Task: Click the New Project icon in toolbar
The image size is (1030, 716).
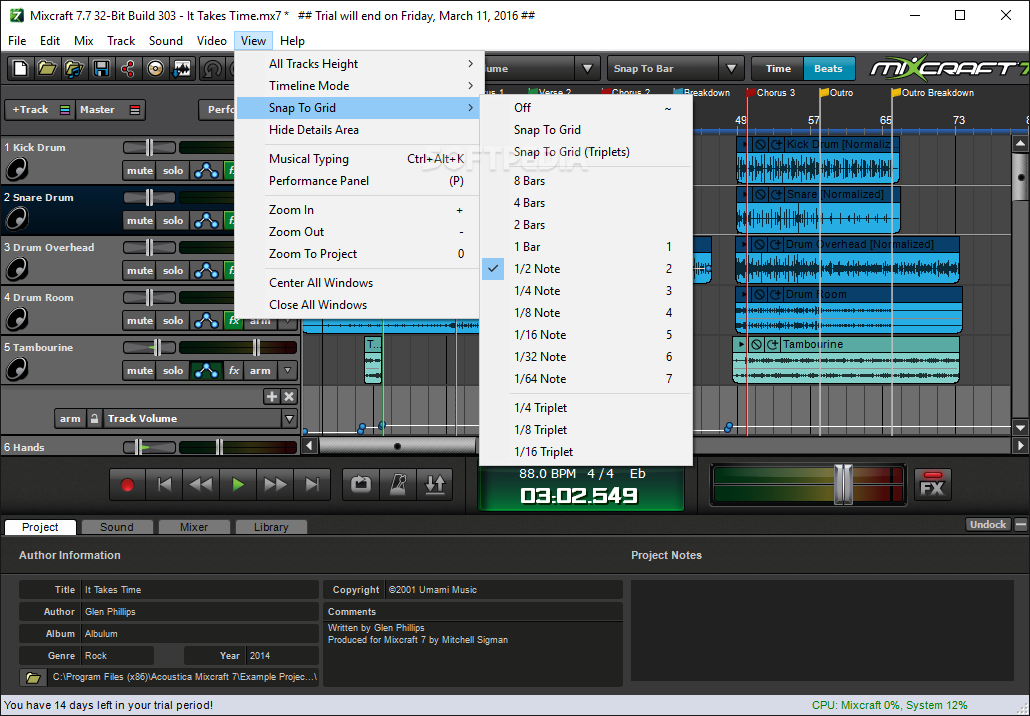Action: (20, 68)
